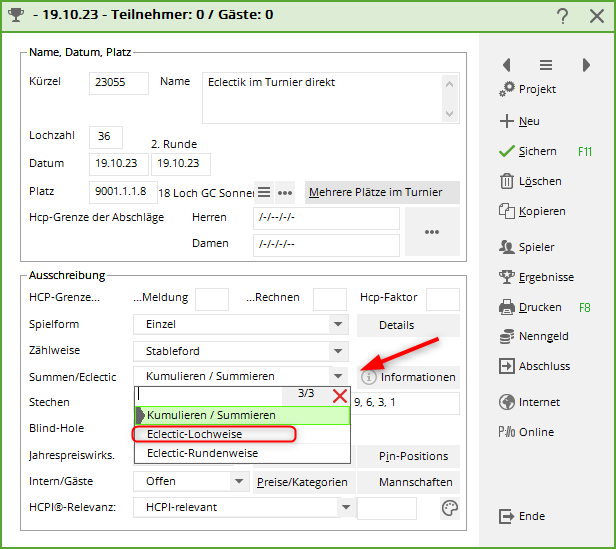Open the Intern/Gäste Offen dropdown
Image resolution: width=616 pixels, height=549 pixels.
click(x=239, y=482)
